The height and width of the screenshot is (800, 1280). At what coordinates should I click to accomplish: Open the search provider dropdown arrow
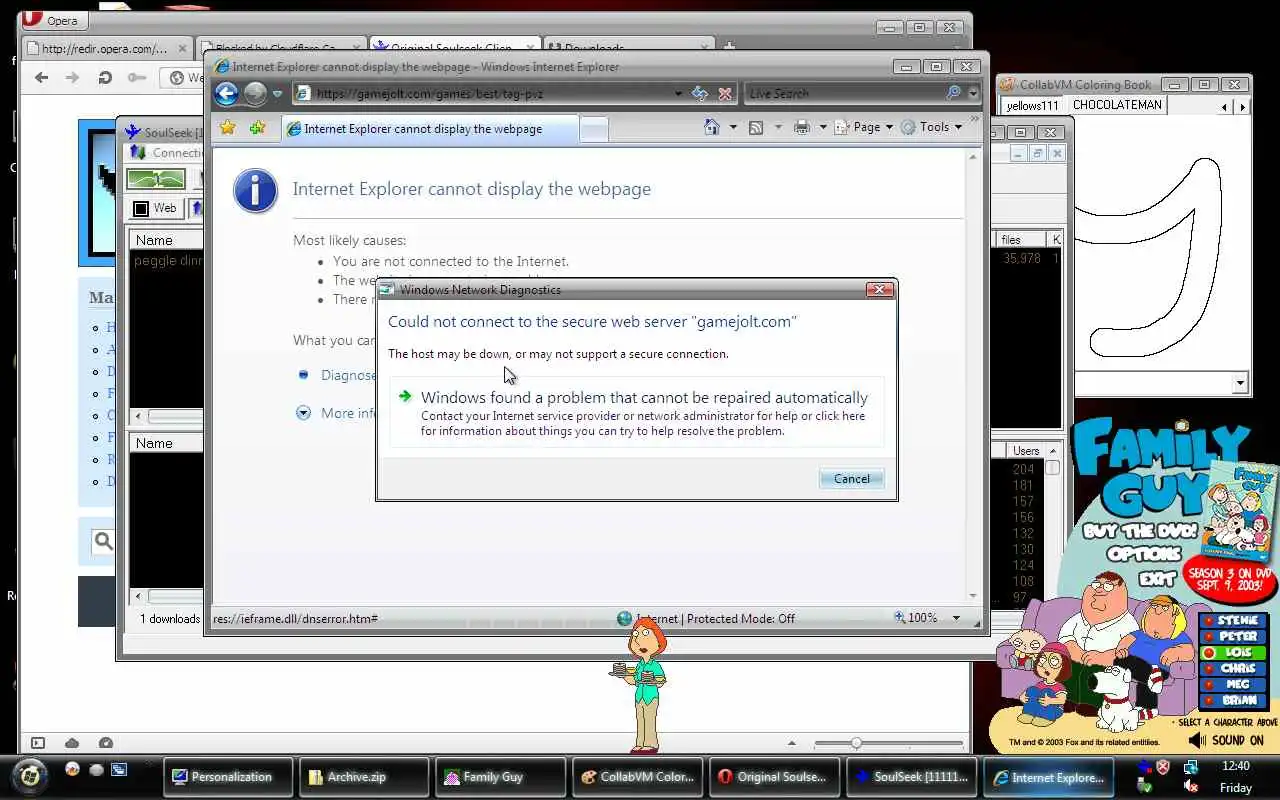coord(973,93)
